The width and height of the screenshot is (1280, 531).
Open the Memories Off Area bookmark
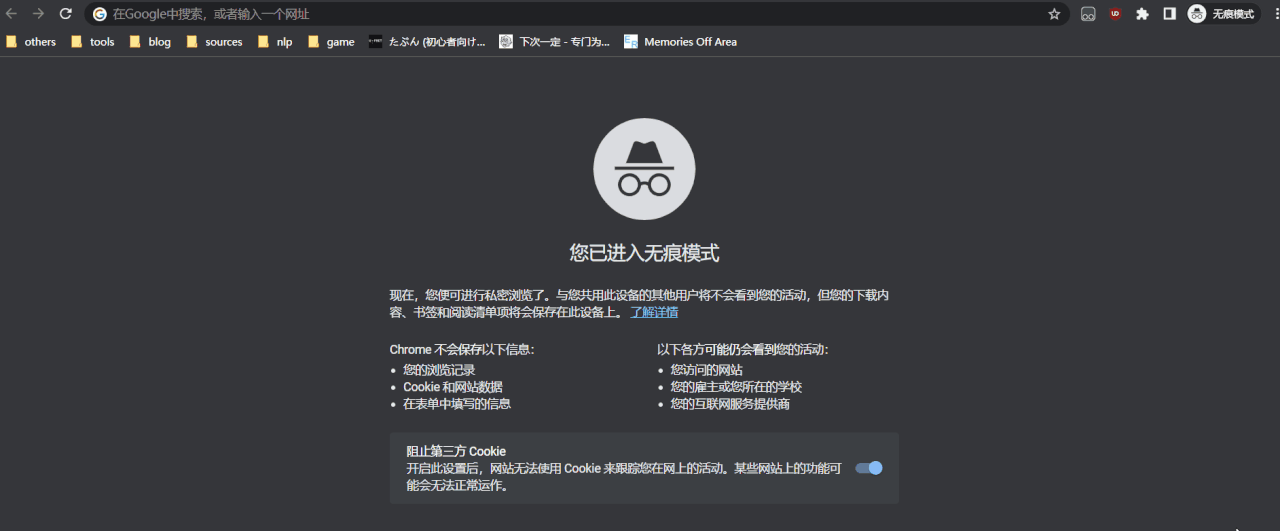click(x=680, y=42)
